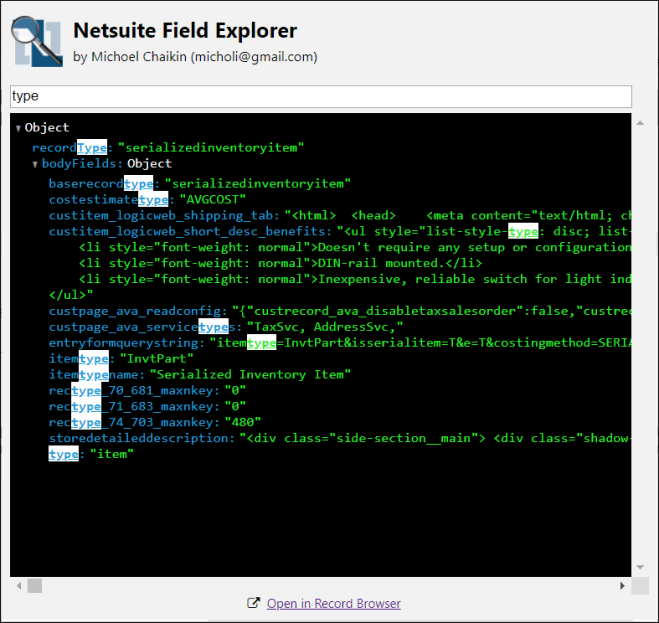Click the left arrow of horizontal scrollbar
659x623 pixels.
pyautogui.click(x=18, y=584)
